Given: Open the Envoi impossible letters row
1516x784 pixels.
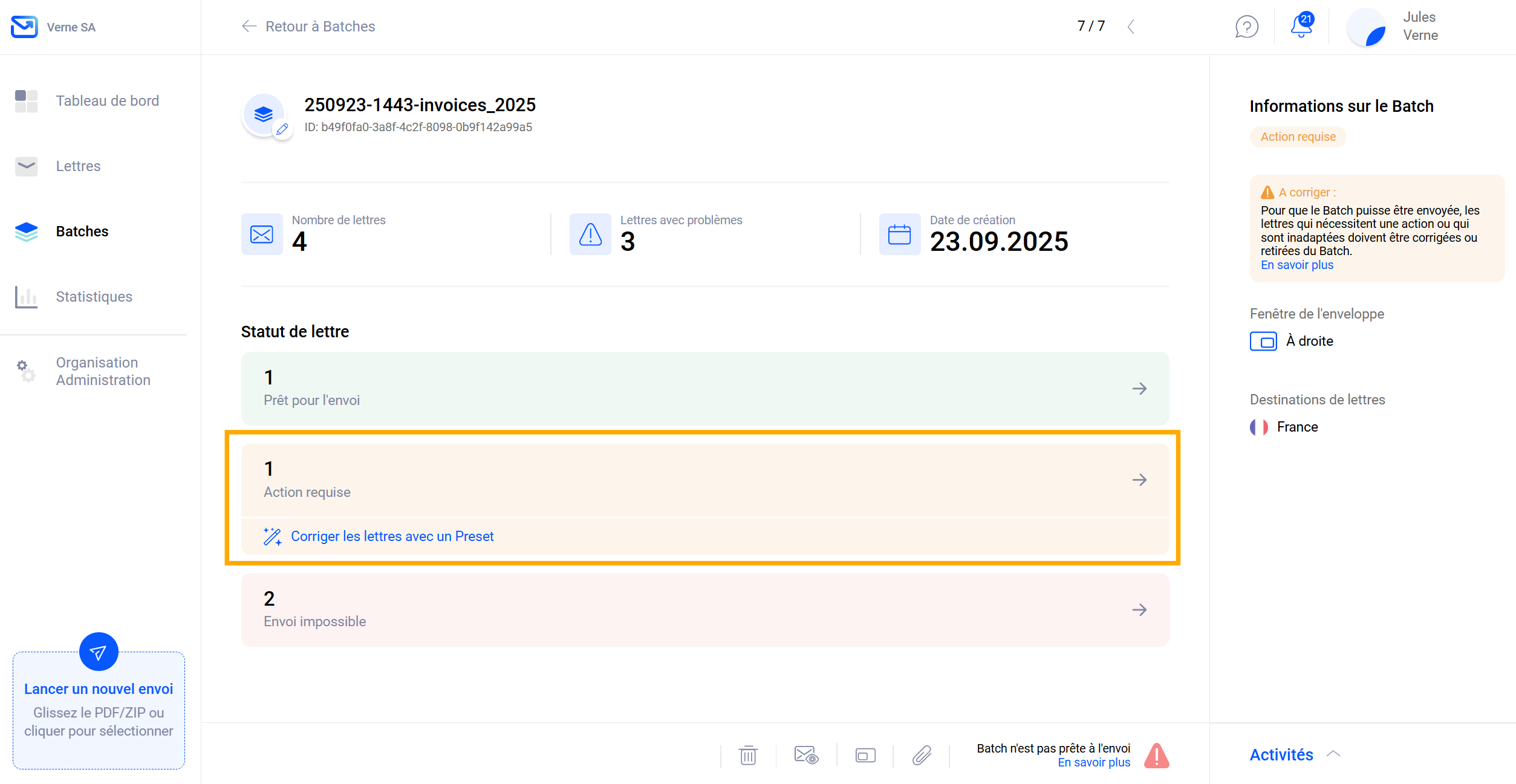Looking at the screenshot, I should pyautogui.click(x=704, y=609).
